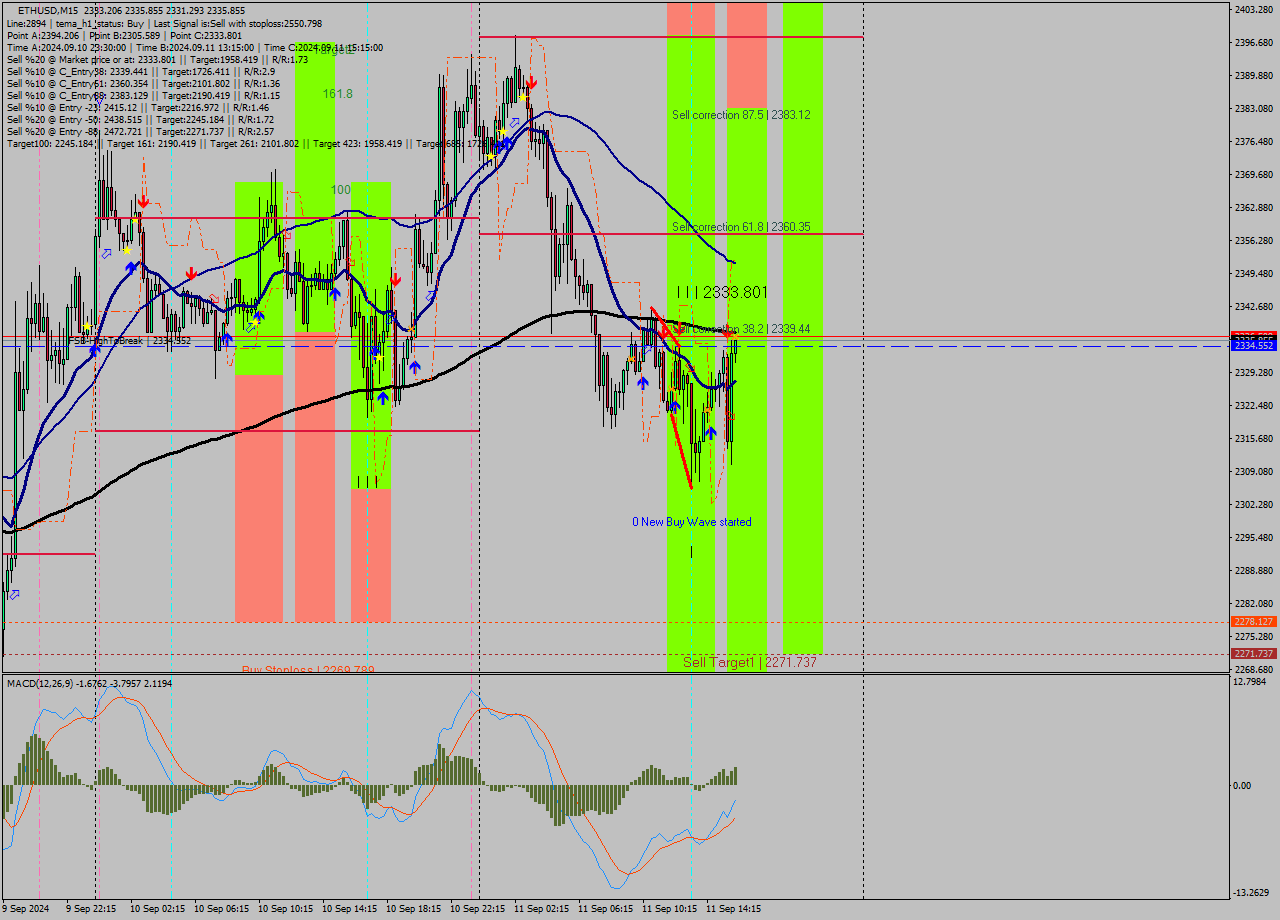
Task: Click the blue 2334.552 price tag on axis
Action: click(1253, 345)
